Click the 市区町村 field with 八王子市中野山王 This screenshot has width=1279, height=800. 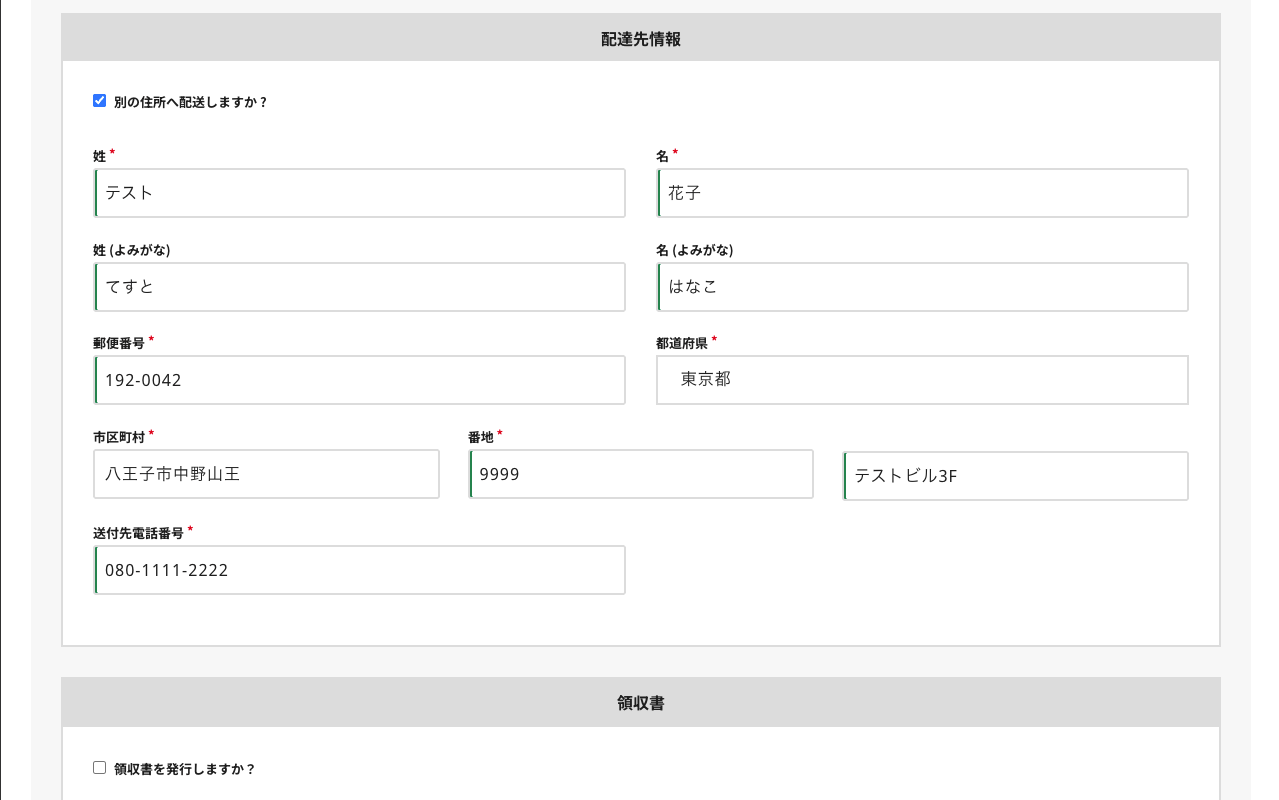(x=266, y=474)
